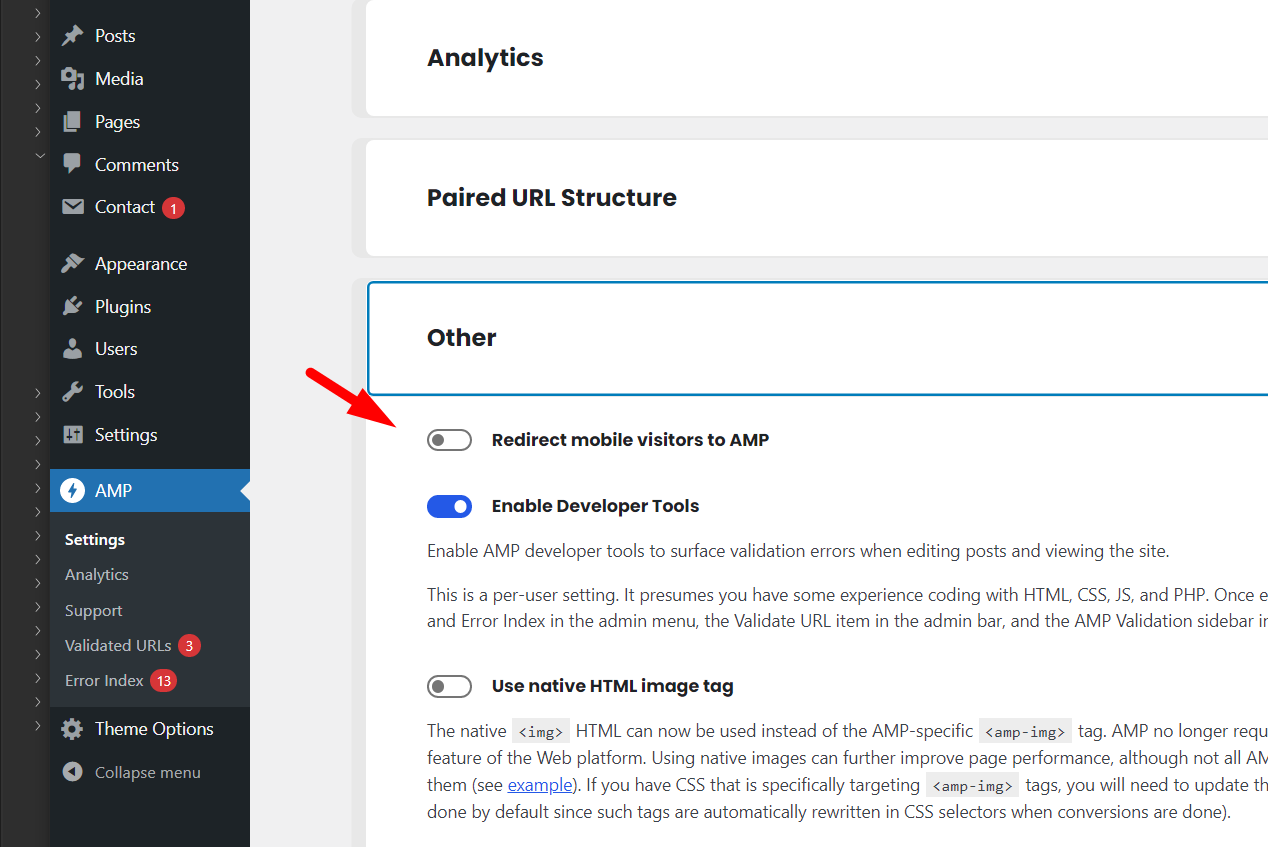This screenshot has height=847, width=1268.
Task: Click the Posts pushpin icon
Action: point(72,36)
